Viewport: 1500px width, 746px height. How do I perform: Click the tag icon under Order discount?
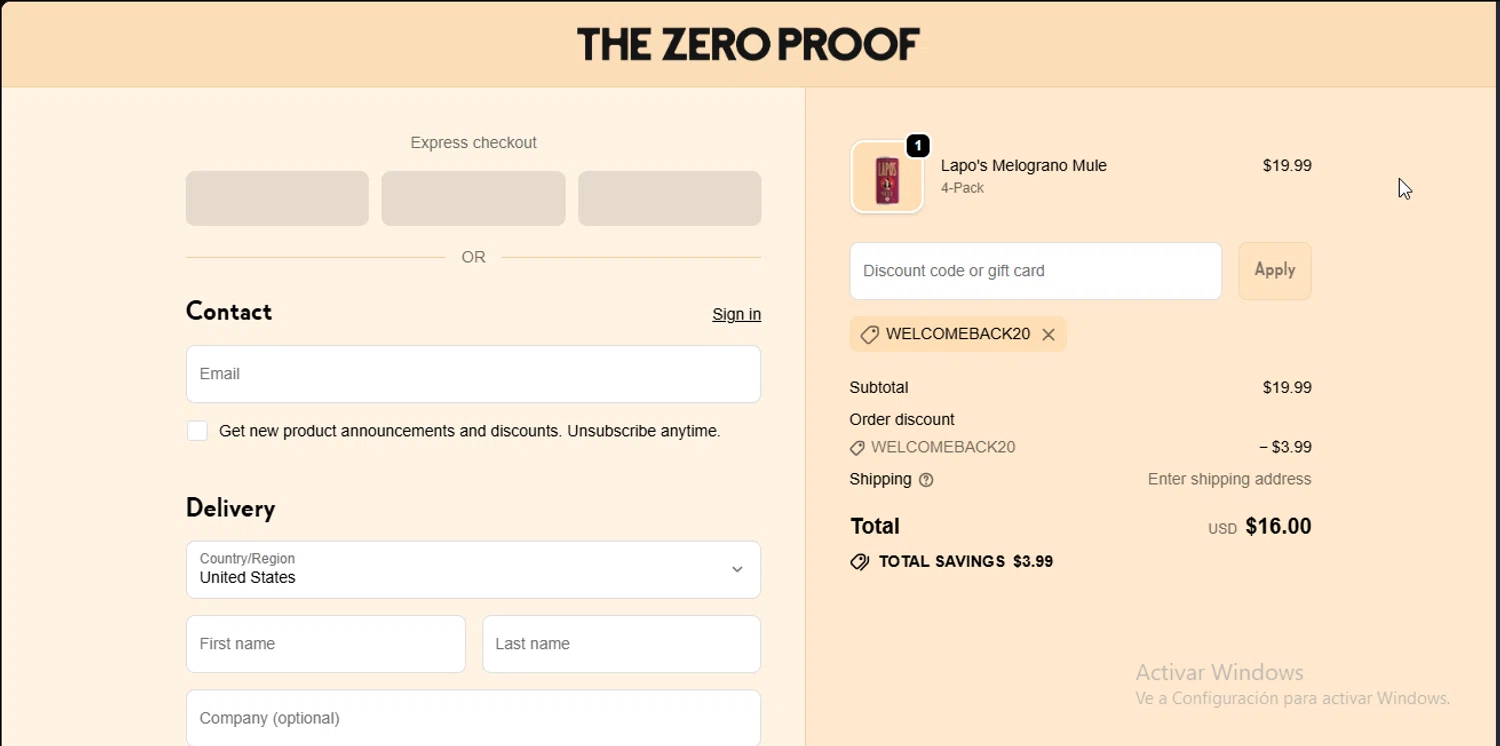(x=857, y=448)
